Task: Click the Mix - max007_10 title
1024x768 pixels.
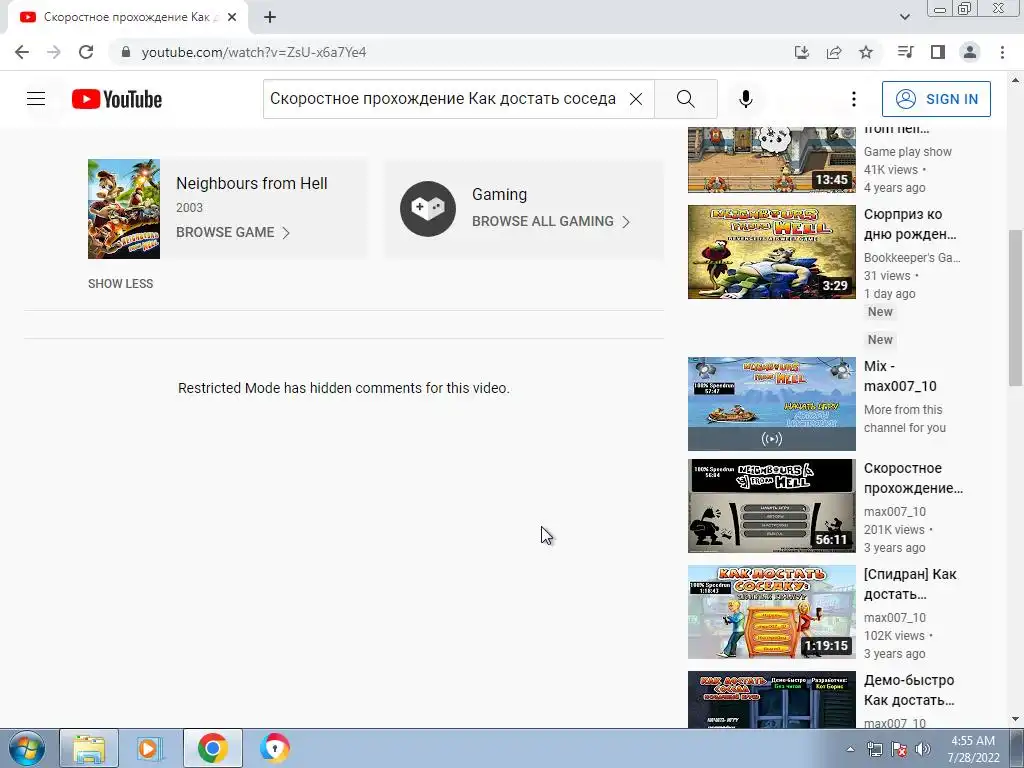Action: (900, 376)
